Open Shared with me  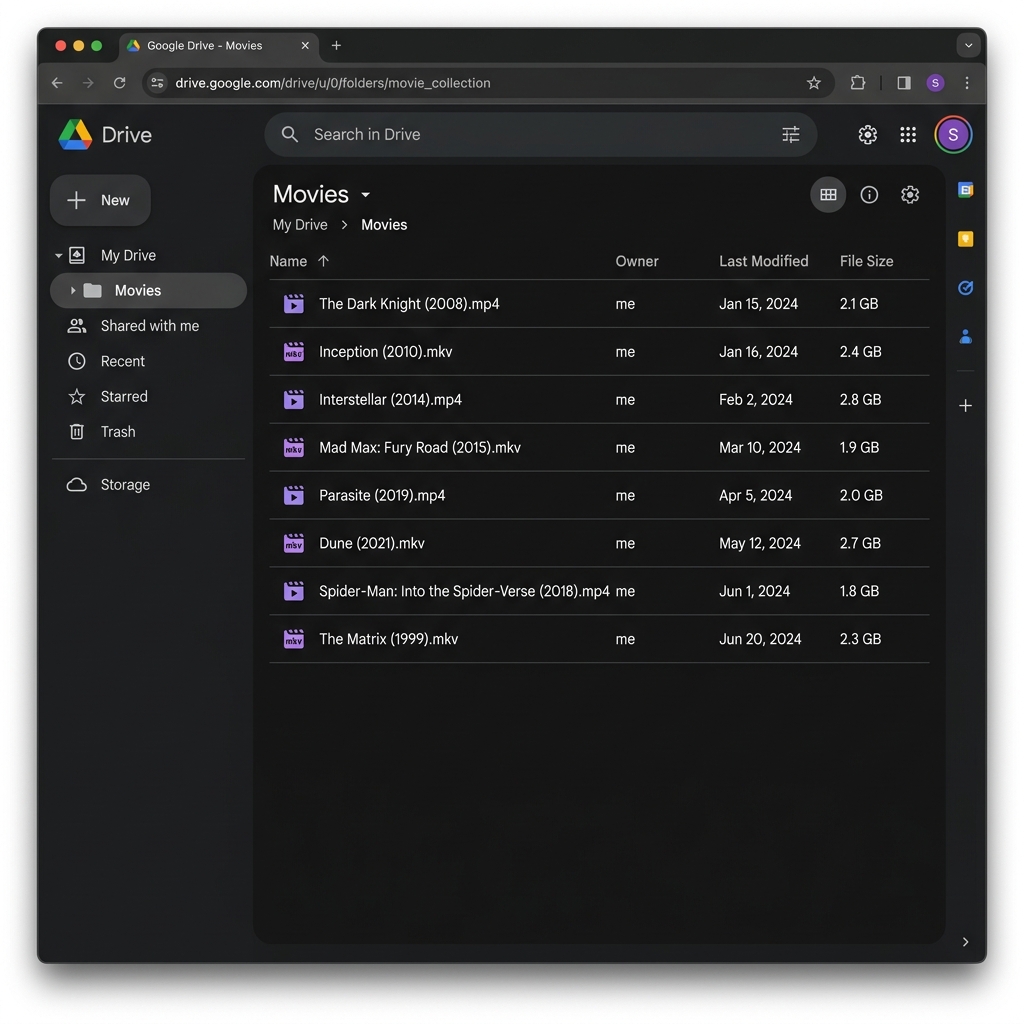point(150,326)
